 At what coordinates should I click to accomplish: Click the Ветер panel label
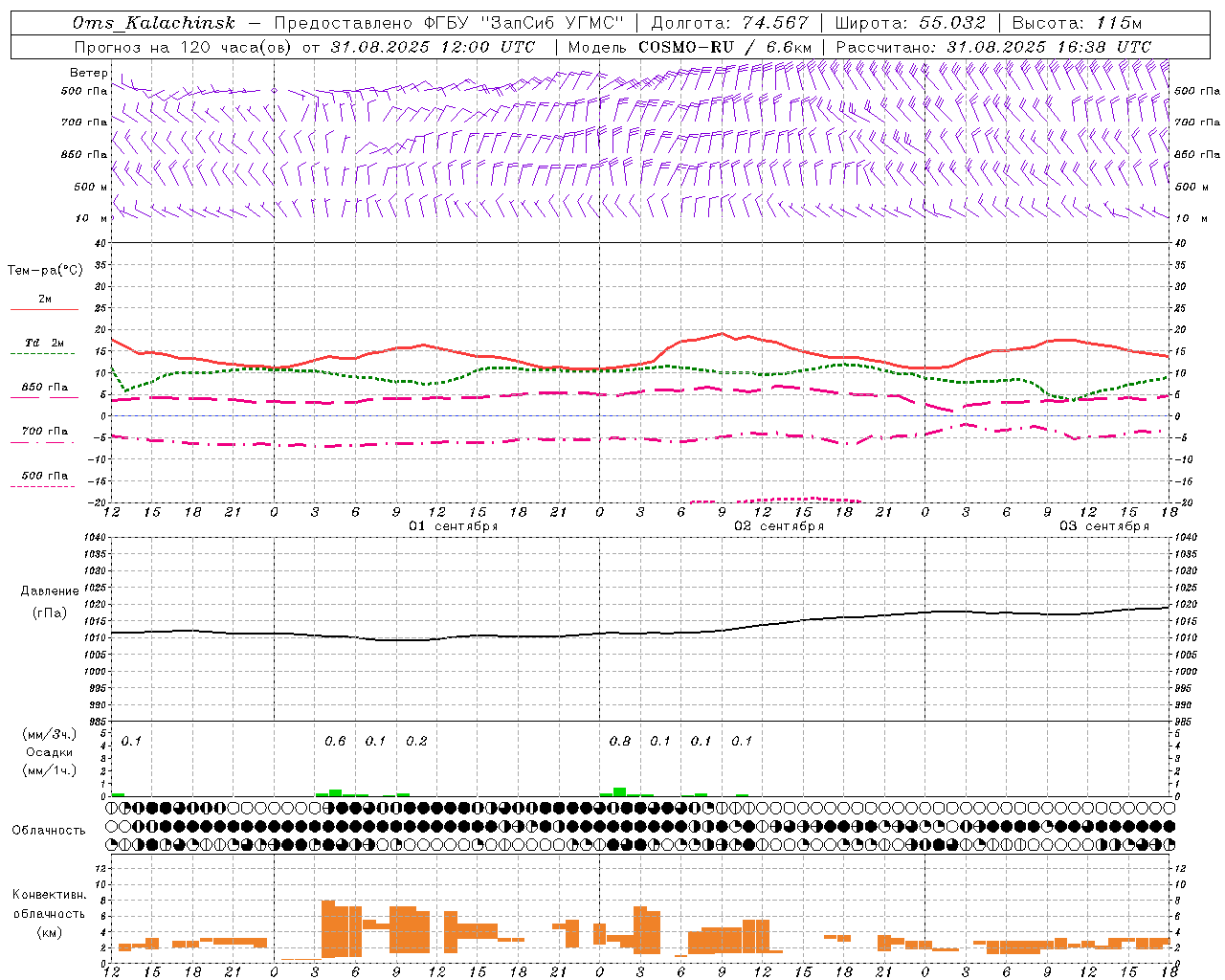pyautogui.click(x=88, y=73)
